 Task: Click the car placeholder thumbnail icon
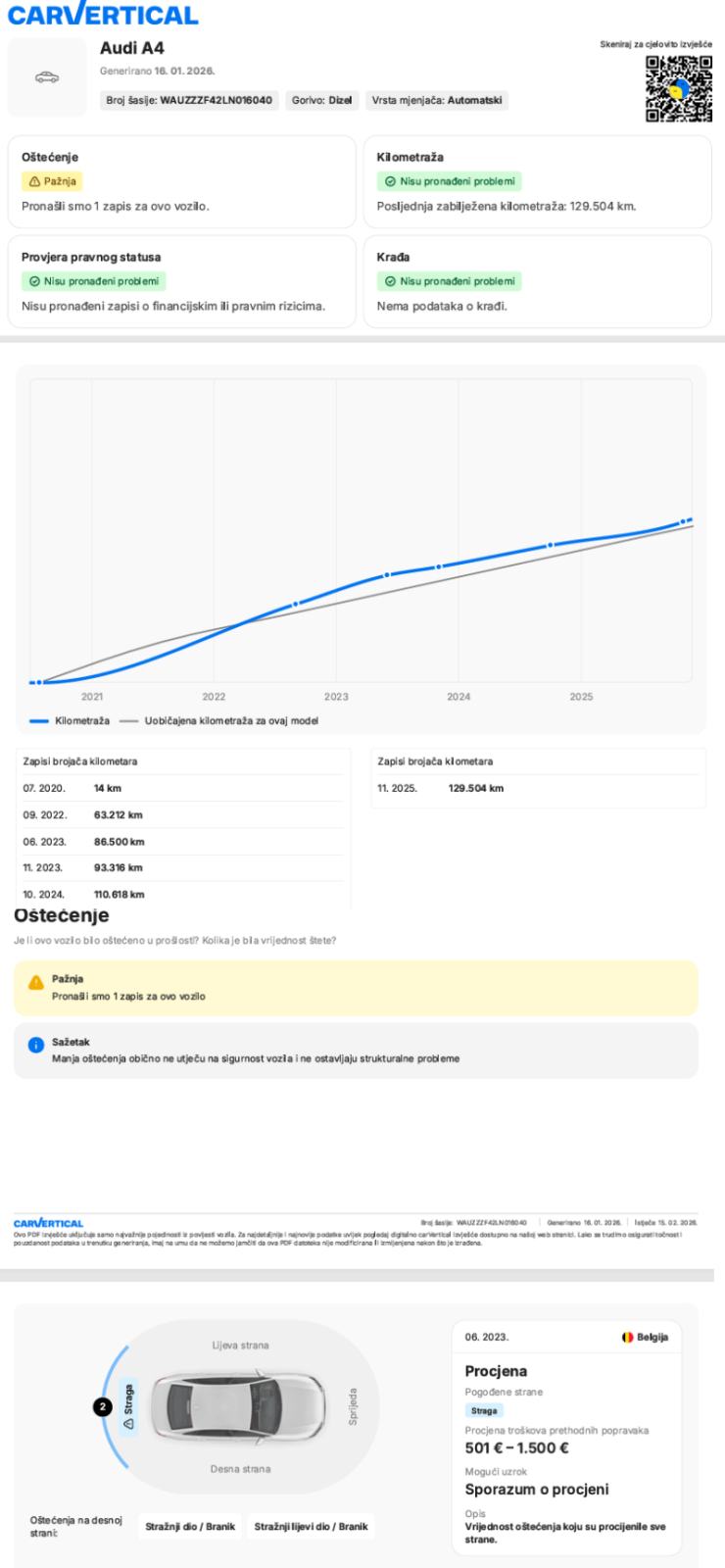pyautogui.click(x=46, y=77)
